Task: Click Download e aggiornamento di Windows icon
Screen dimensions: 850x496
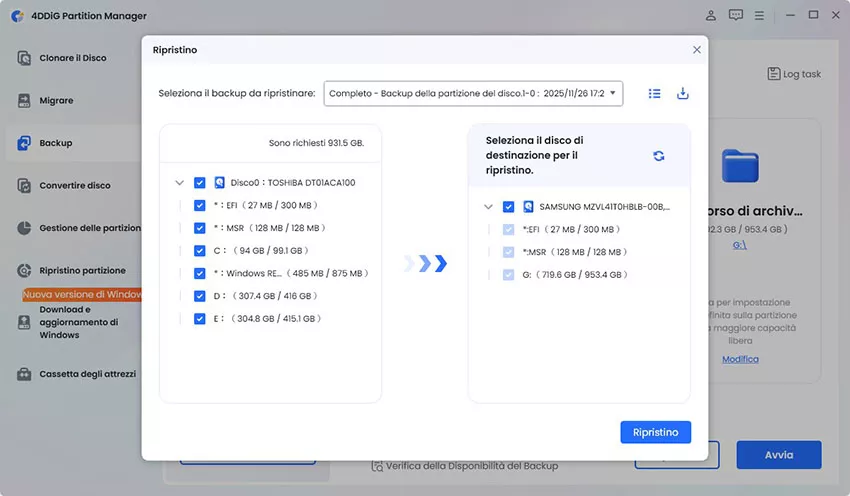Action: click(24, 323)
